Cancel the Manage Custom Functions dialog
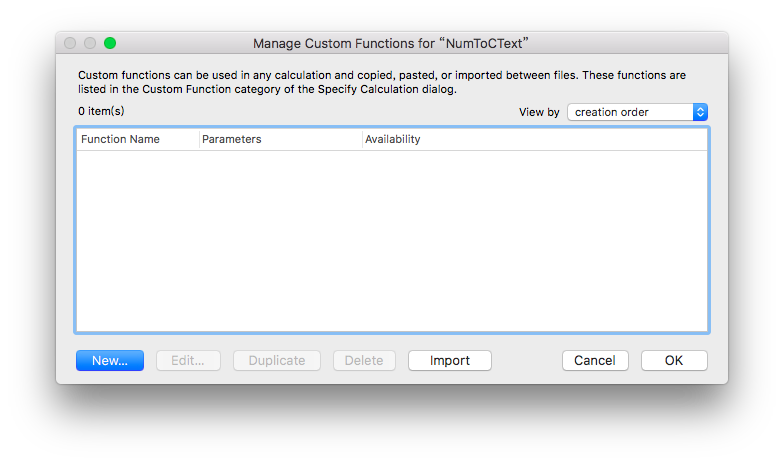Screen dimensions: 784x464 (x=595, y=360)
